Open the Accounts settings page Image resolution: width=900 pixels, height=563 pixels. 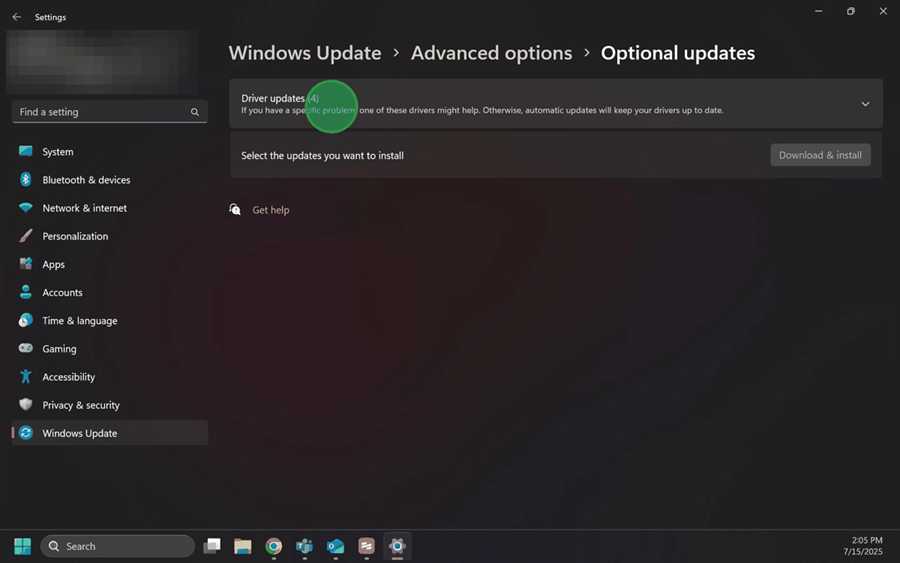pos(62,293)
